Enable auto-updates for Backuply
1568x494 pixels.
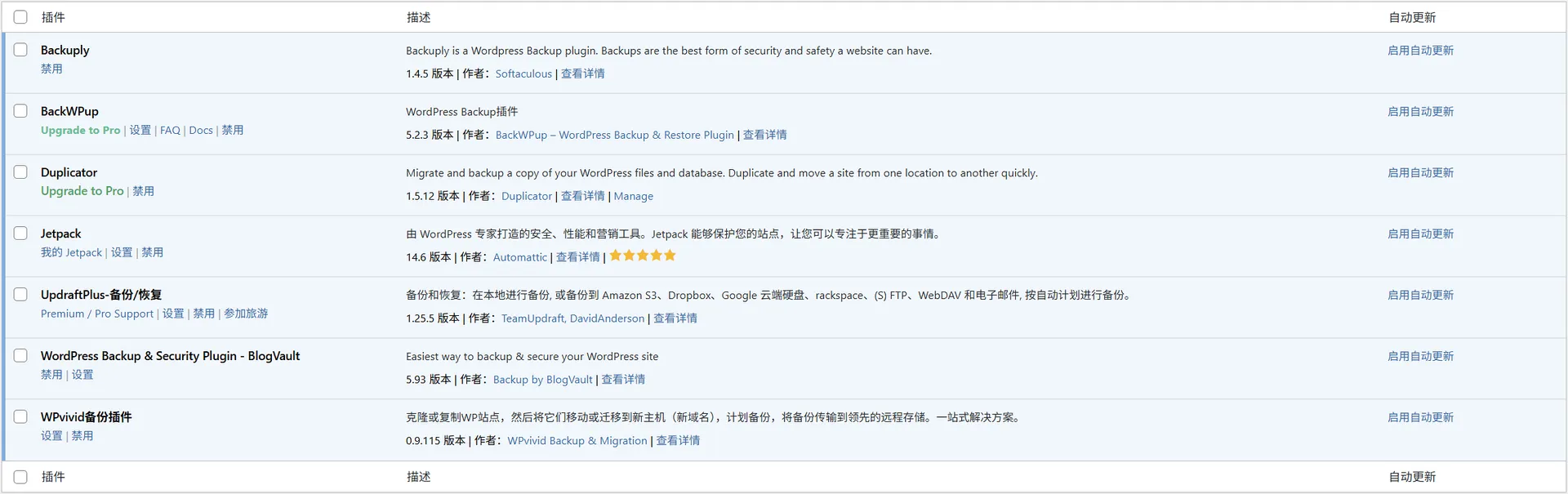(1420, 51)
